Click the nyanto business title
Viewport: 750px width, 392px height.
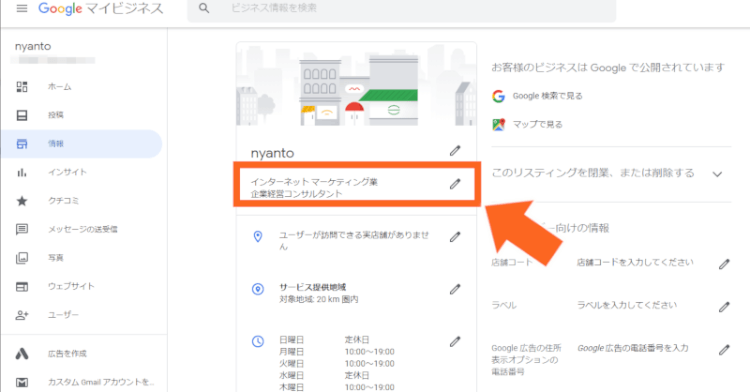pyautogui.click(x=273, y=153)
